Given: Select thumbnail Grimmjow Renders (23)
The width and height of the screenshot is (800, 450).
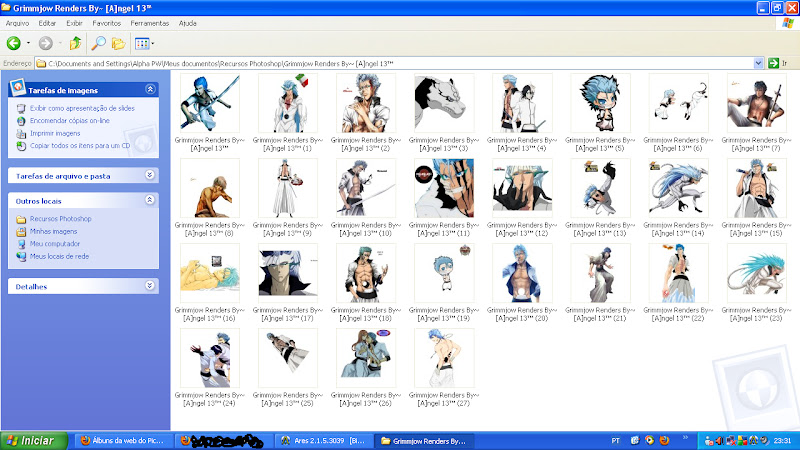Looking at the screenshot, I should (x=756, y=273).
